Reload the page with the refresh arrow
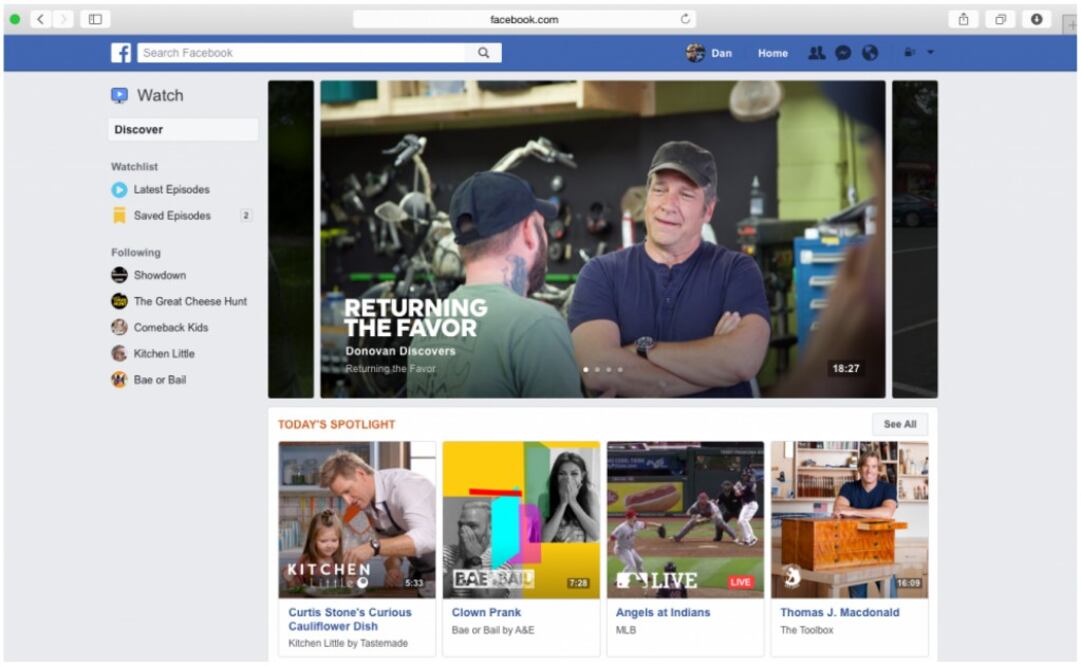Screen dimensions: 1081x666 pos(685,17)
